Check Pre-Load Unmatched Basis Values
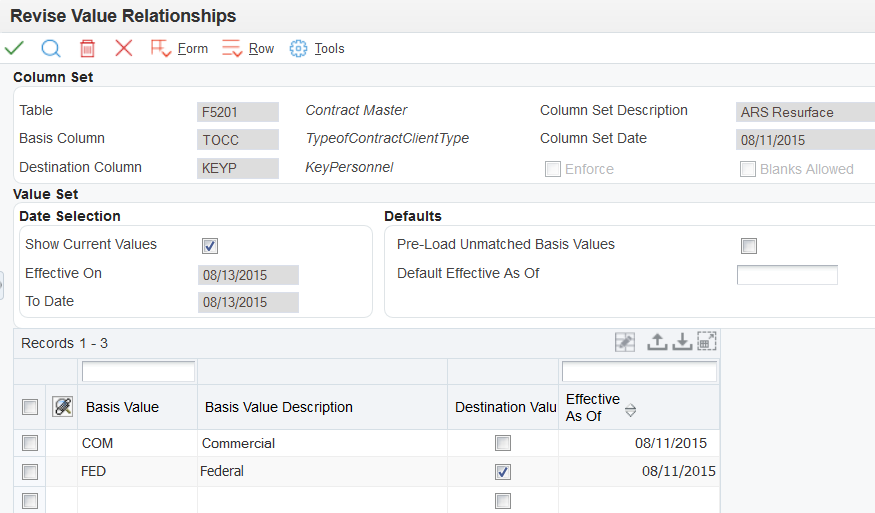Screen dimensions: 875x513 (x=749, y=246)
